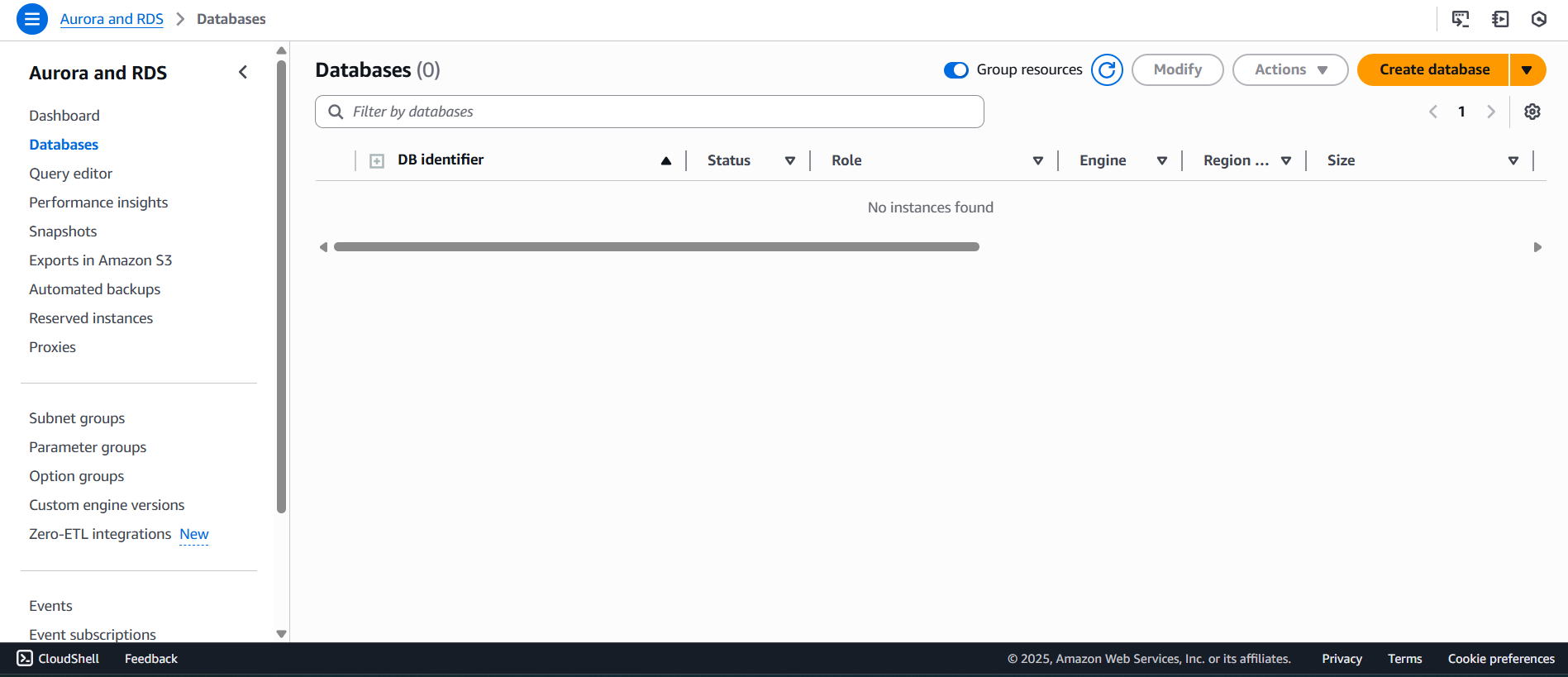Collapse the Aurora and RDS side panel
Image resolution: width=1568 pixels, height=677 pixels.
point(243,72)
